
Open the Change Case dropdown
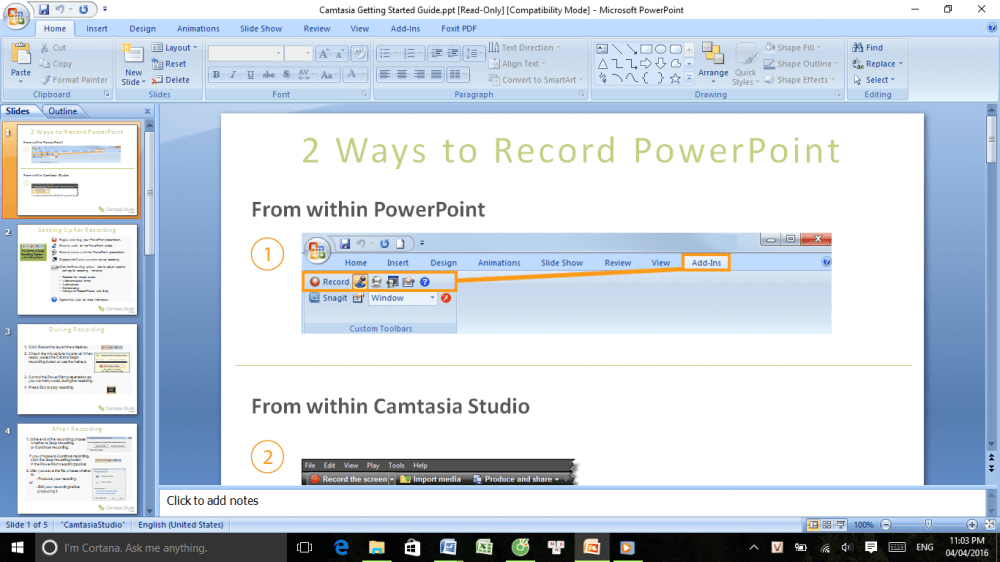coord(328,75)
